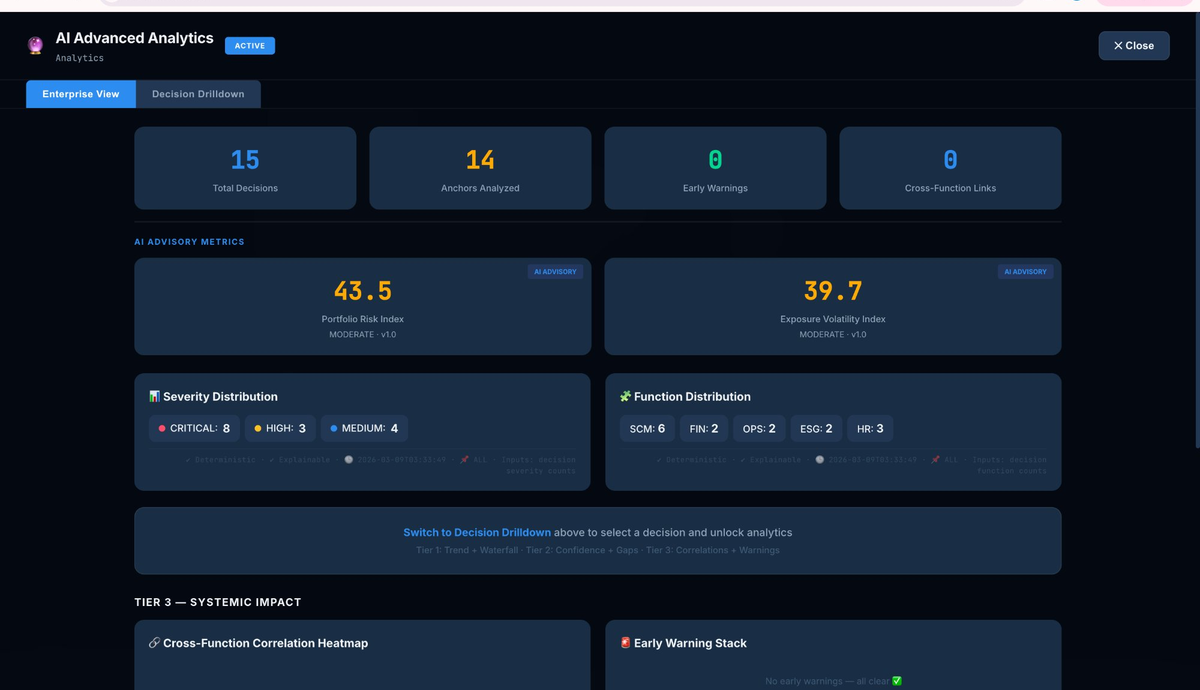Click the red dot on the CRITICAL chip
Image resolution: width=1200 pixels, height=690 pixels.
pyautogui.click(x=164, y=428)
